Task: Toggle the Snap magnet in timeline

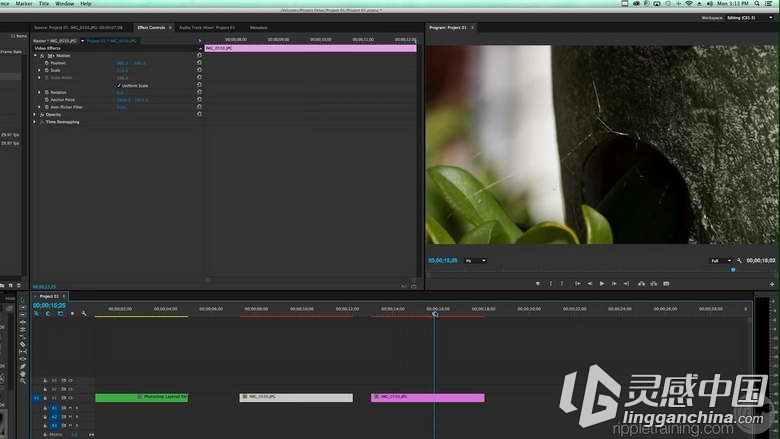Action: (x=48, y=314)
